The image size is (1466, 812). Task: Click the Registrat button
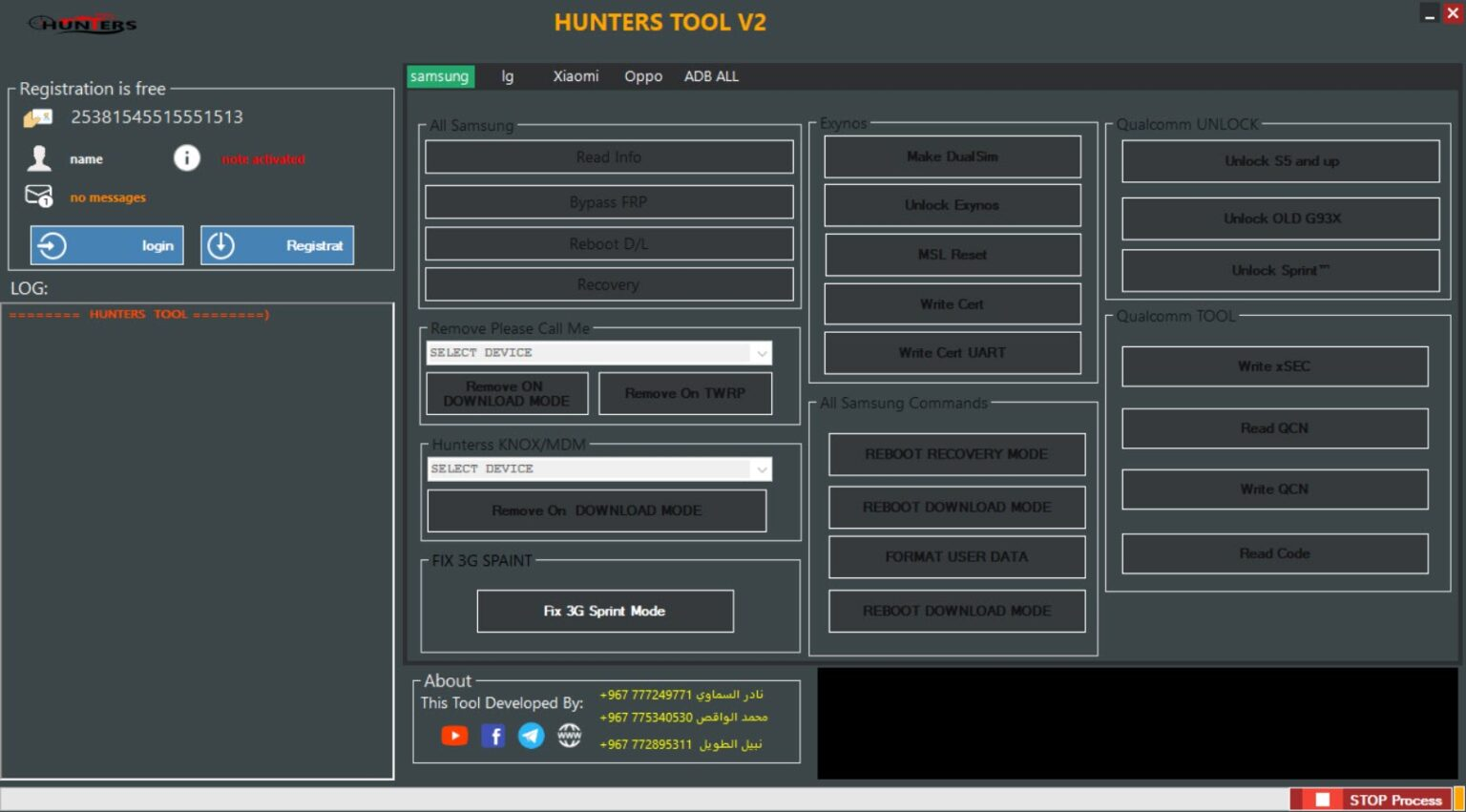pos(277,245)
